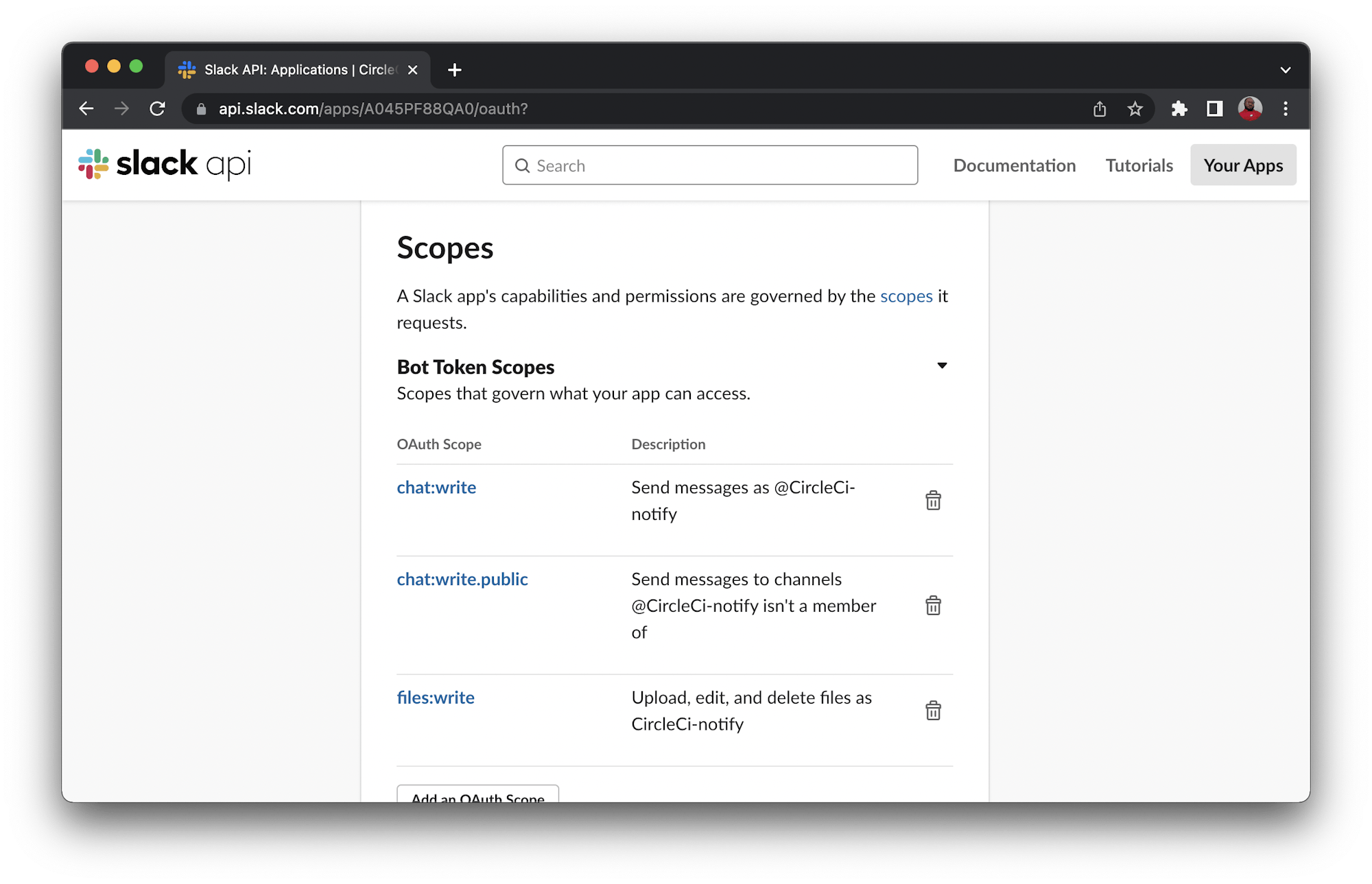Open the tab search chevron
This screenshot has width=1372, height=884.
[x=1285, y=69]
